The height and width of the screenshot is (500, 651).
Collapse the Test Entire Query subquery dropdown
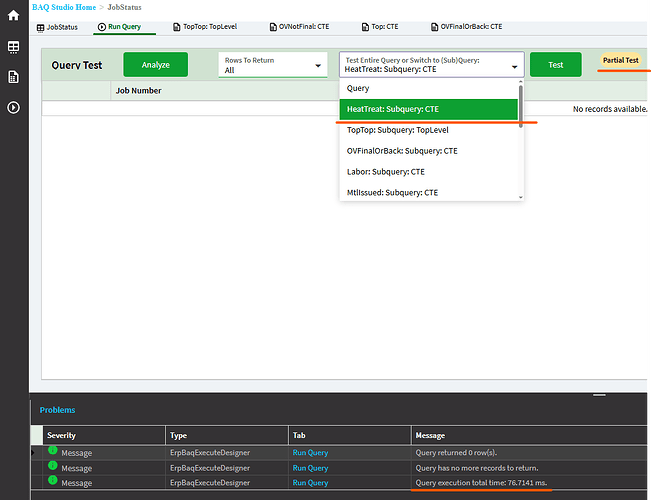point(515,66)
